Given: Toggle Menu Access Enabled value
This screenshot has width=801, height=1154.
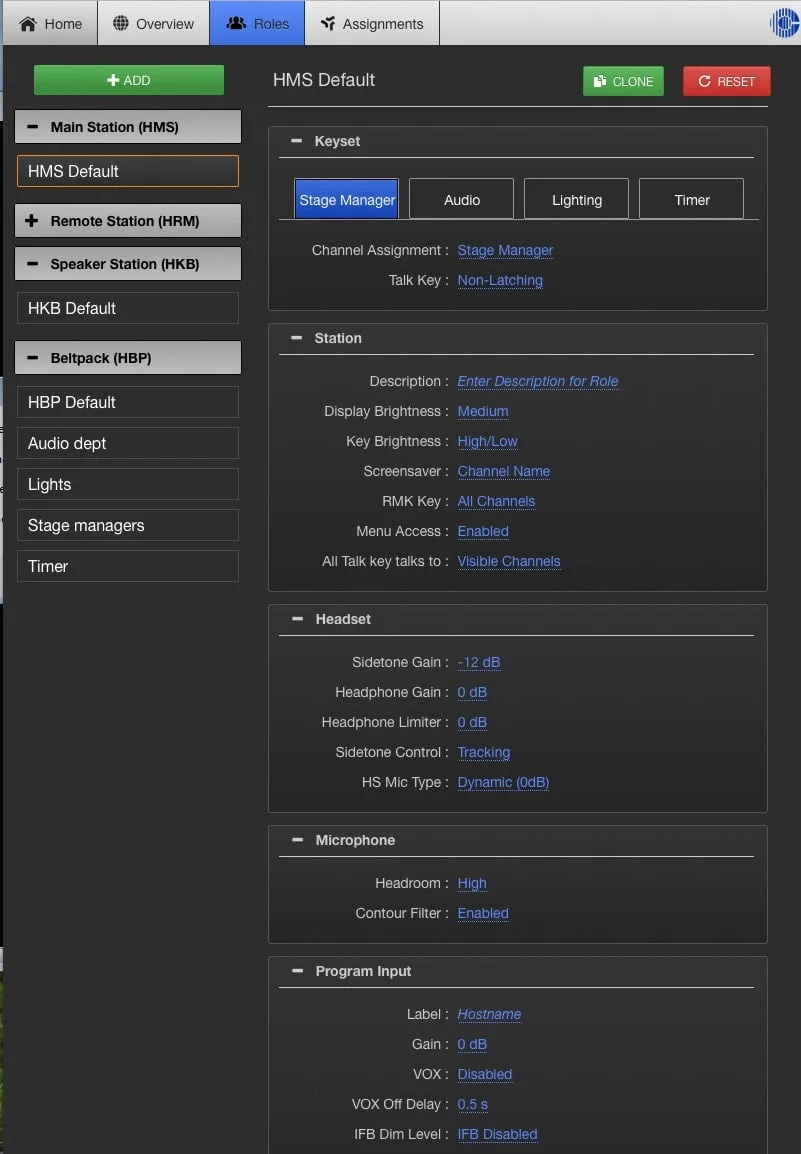Looking at the screenshot, I should click(x=483, y=531).
